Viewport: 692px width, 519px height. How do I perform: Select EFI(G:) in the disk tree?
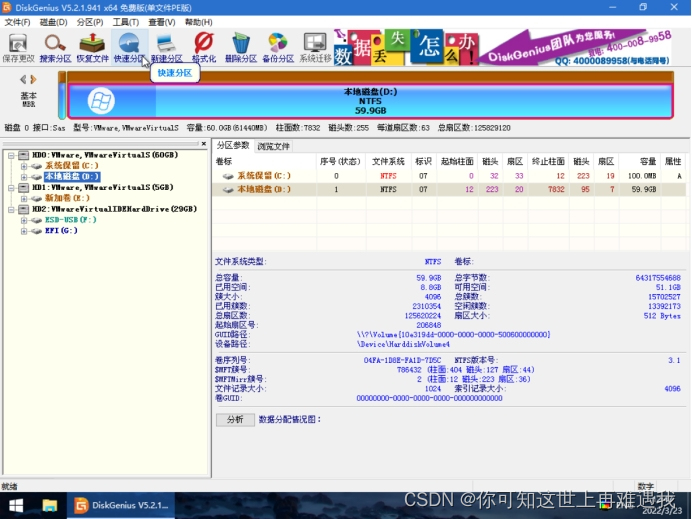[x=61, y=230]
